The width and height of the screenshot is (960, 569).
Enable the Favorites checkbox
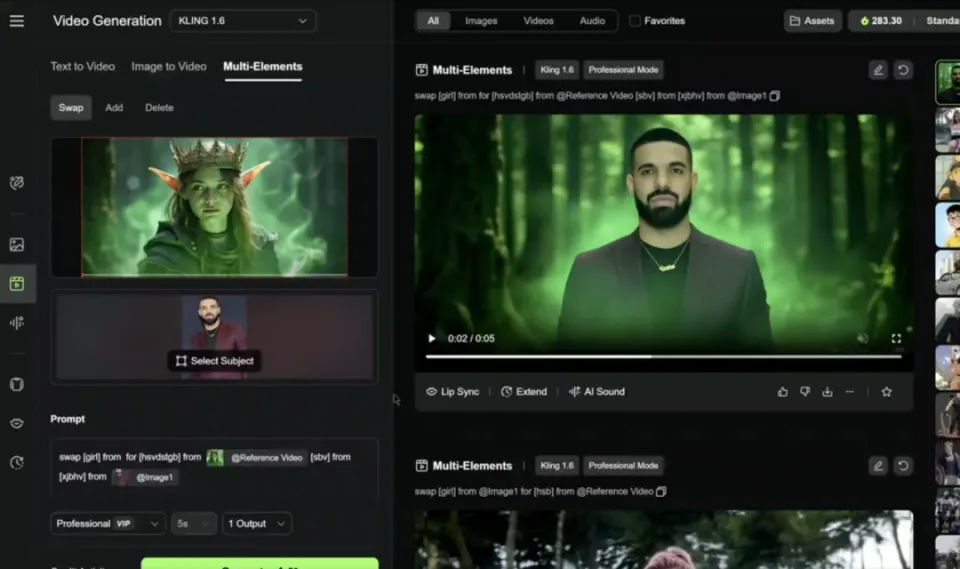click(x=635, y=21)
